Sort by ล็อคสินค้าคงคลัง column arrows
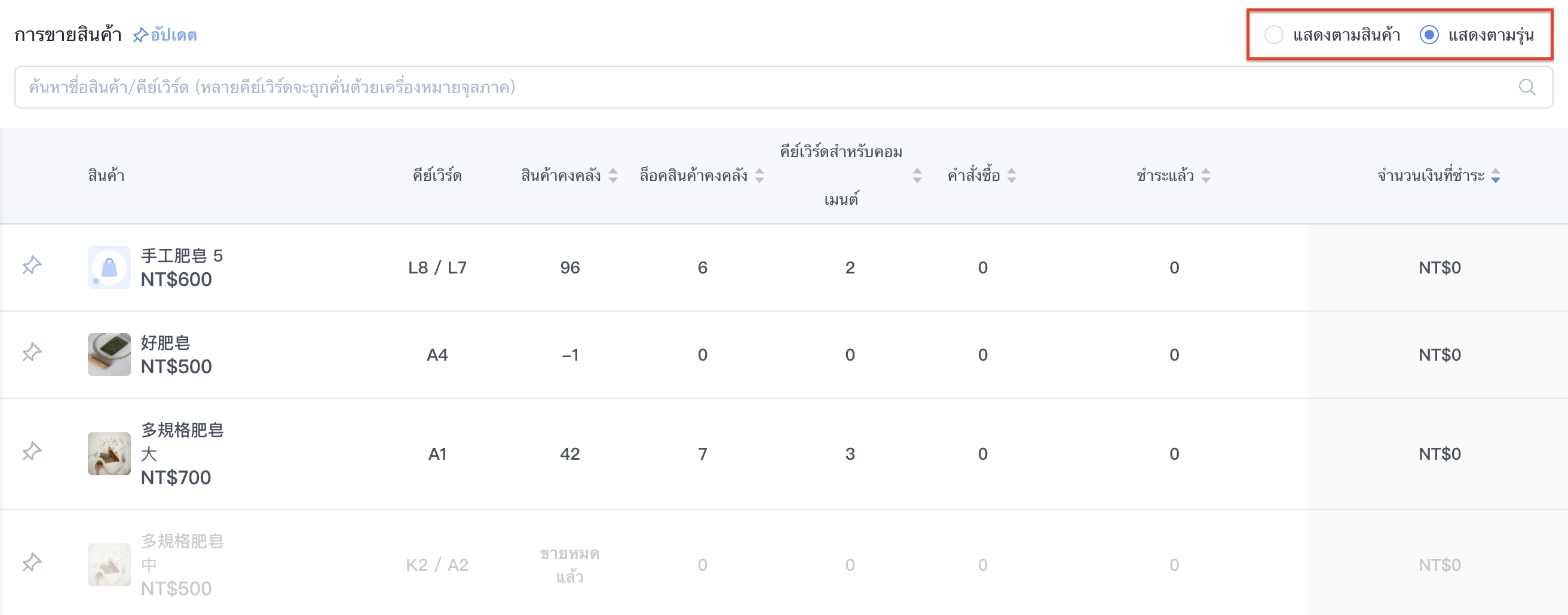 [759, 176]
